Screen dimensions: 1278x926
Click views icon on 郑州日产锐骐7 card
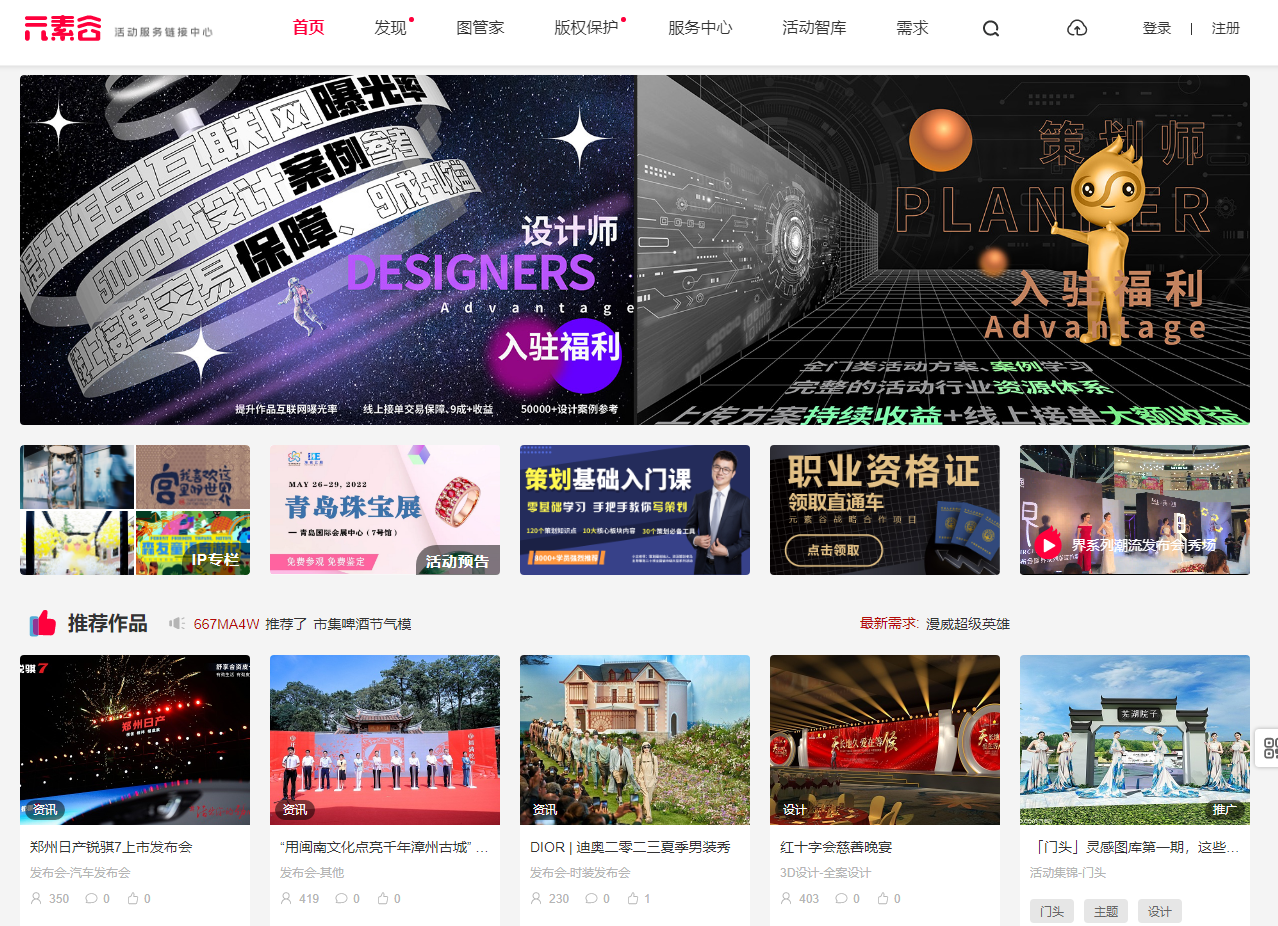click(x=37, y=898)
